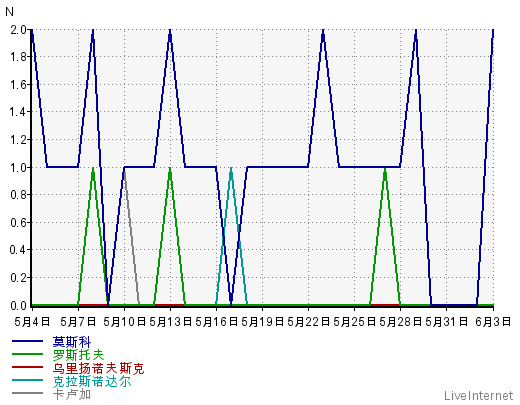Image resolution: width=520 pixels, height=405 pixels.
Task: Click the 5月16日 date axis label
Action: (x=216, y=322)
